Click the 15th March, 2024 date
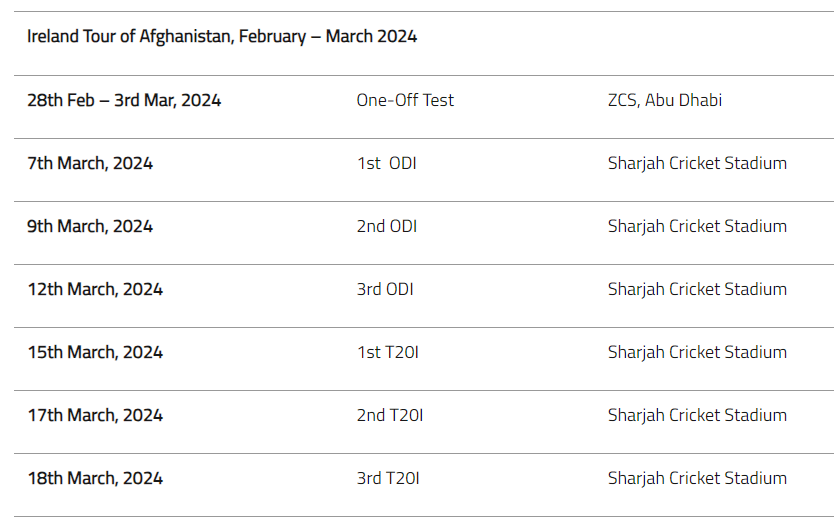834x523 pixels. click(95, 352)
